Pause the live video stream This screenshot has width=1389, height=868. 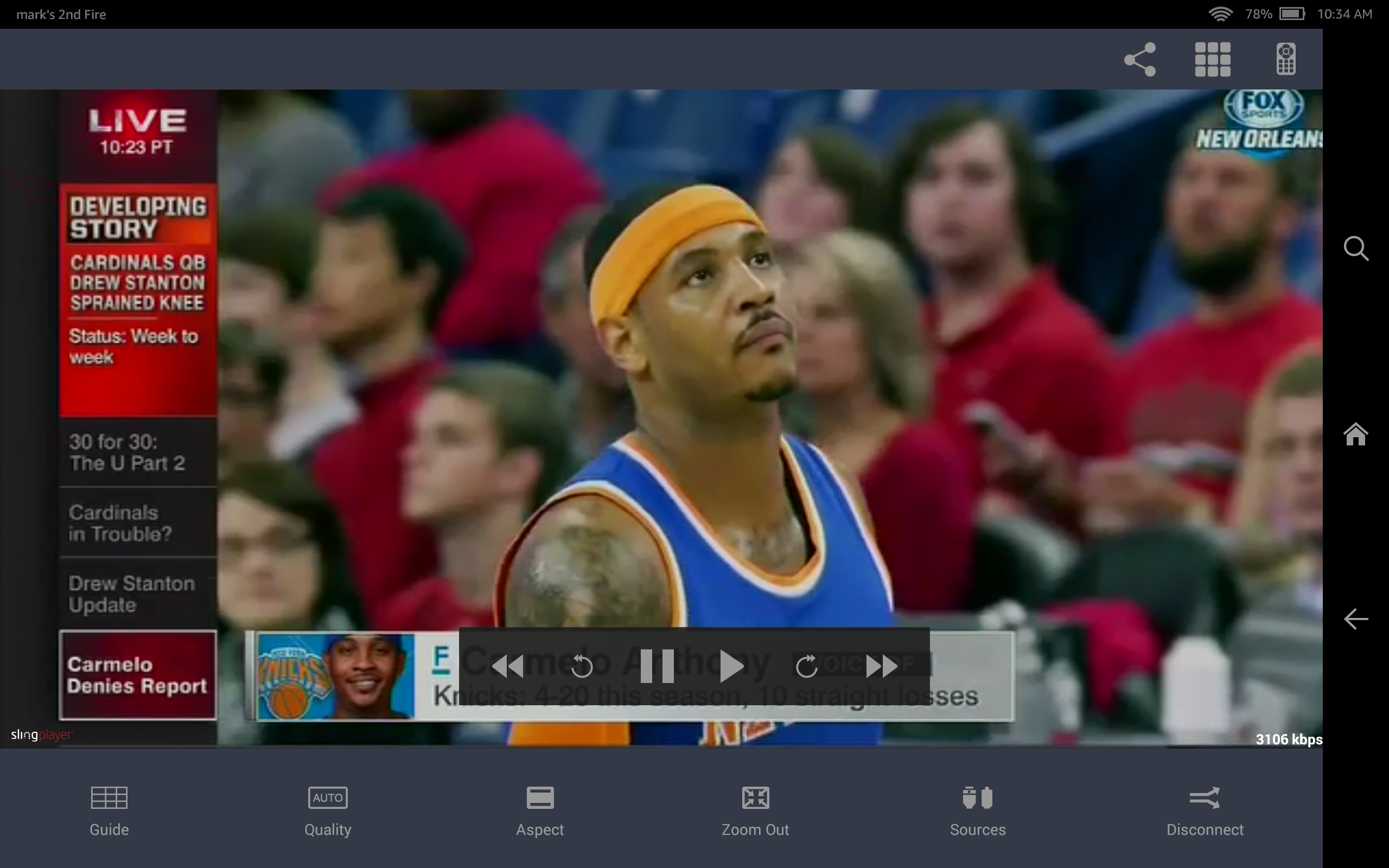tap(657, 666)
